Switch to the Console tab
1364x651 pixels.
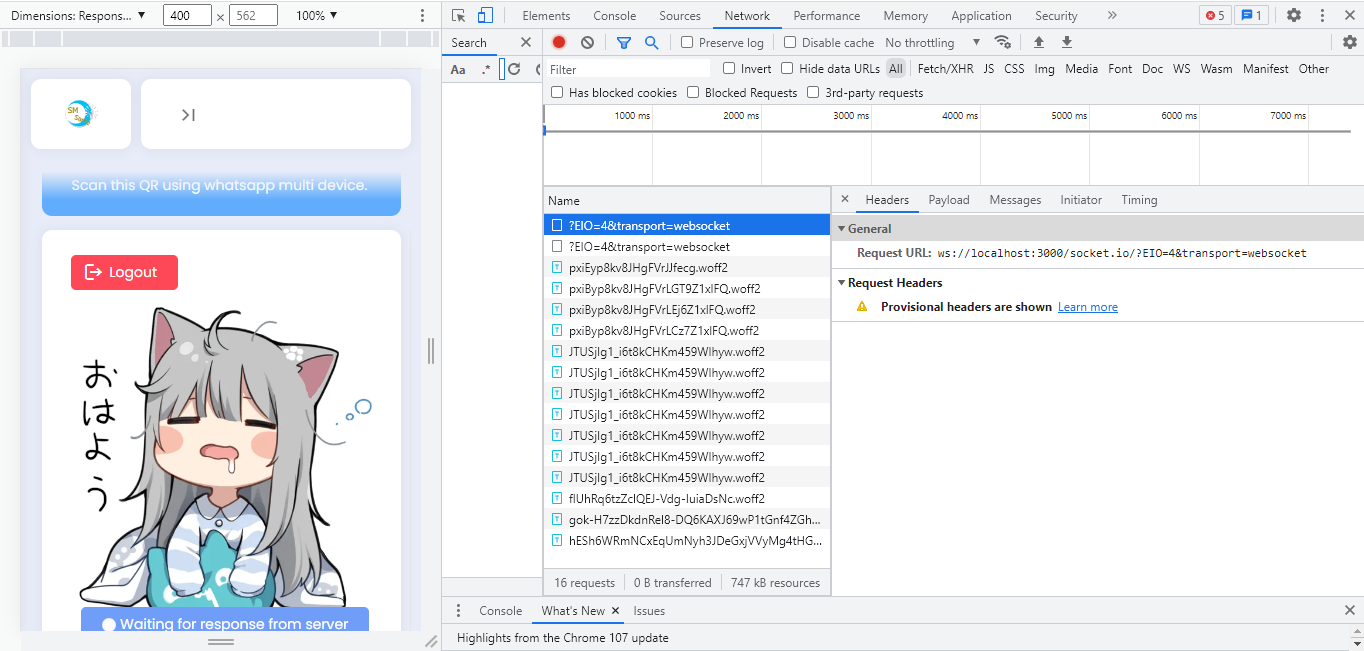[x=614, y=16]
